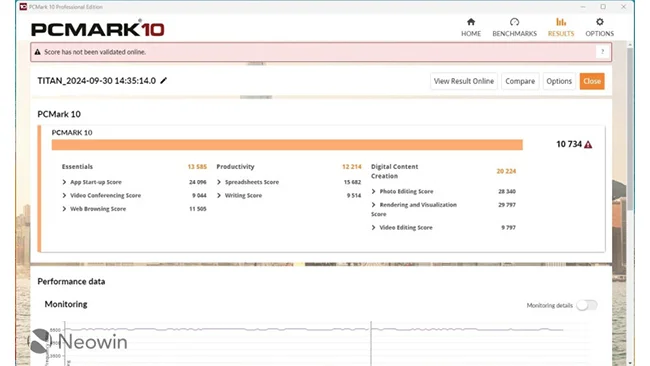Expand Video Editing Score
Viewport: 650px width, 366px height.
pyautogui.click(x=374, y=228)
